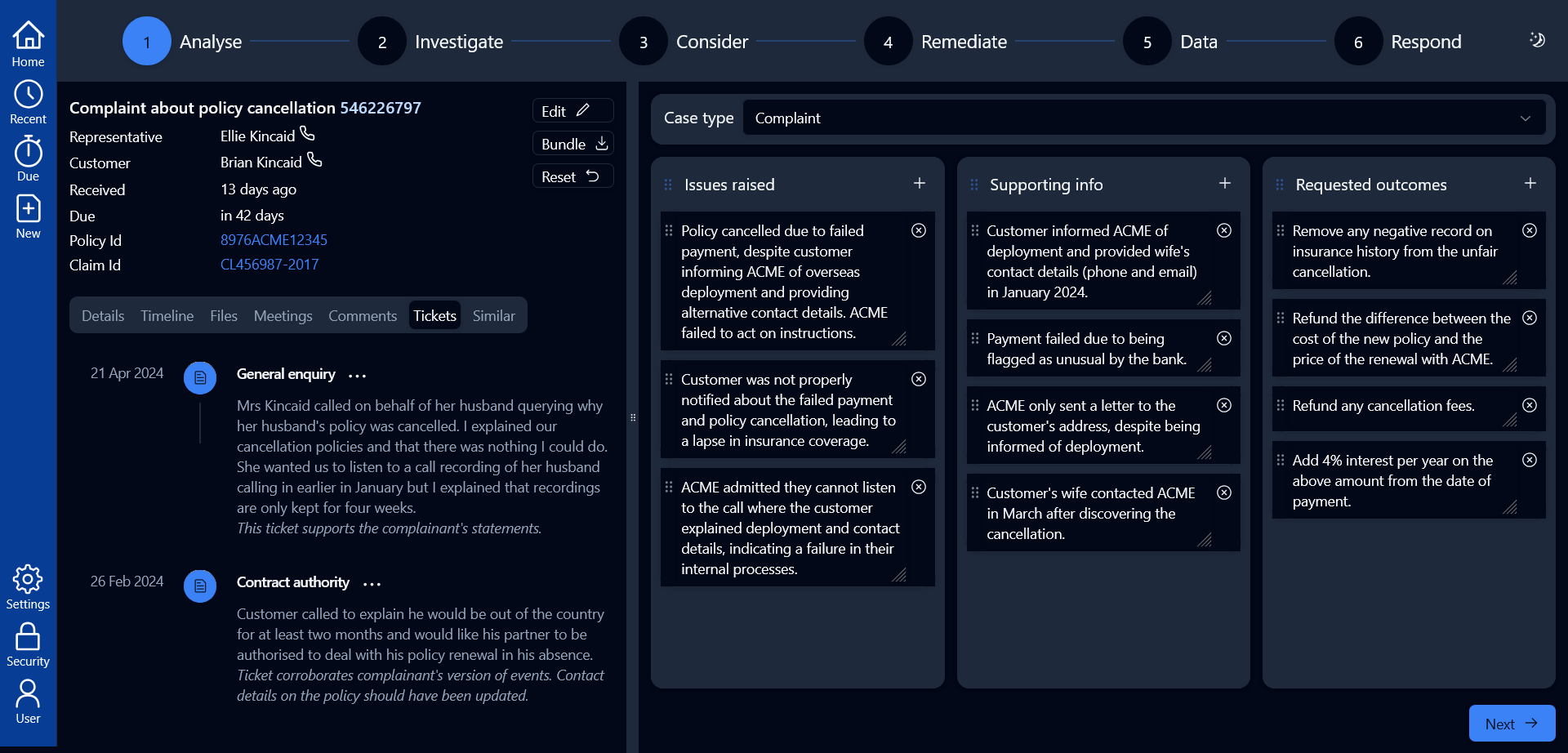Open the Case type dropdown
The width and height of the screenshot is (1568, 753).
click(1526, 118)
